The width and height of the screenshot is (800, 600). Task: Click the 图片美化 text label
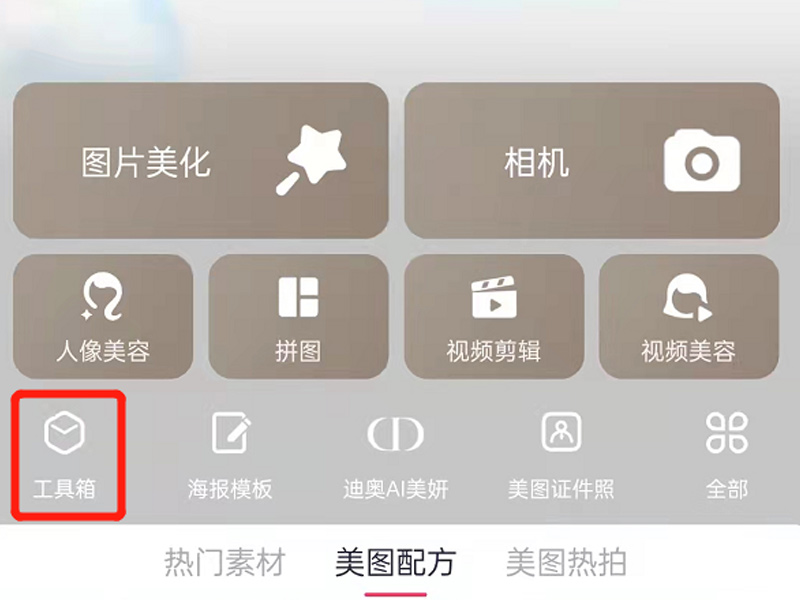[x=146, y=163]
